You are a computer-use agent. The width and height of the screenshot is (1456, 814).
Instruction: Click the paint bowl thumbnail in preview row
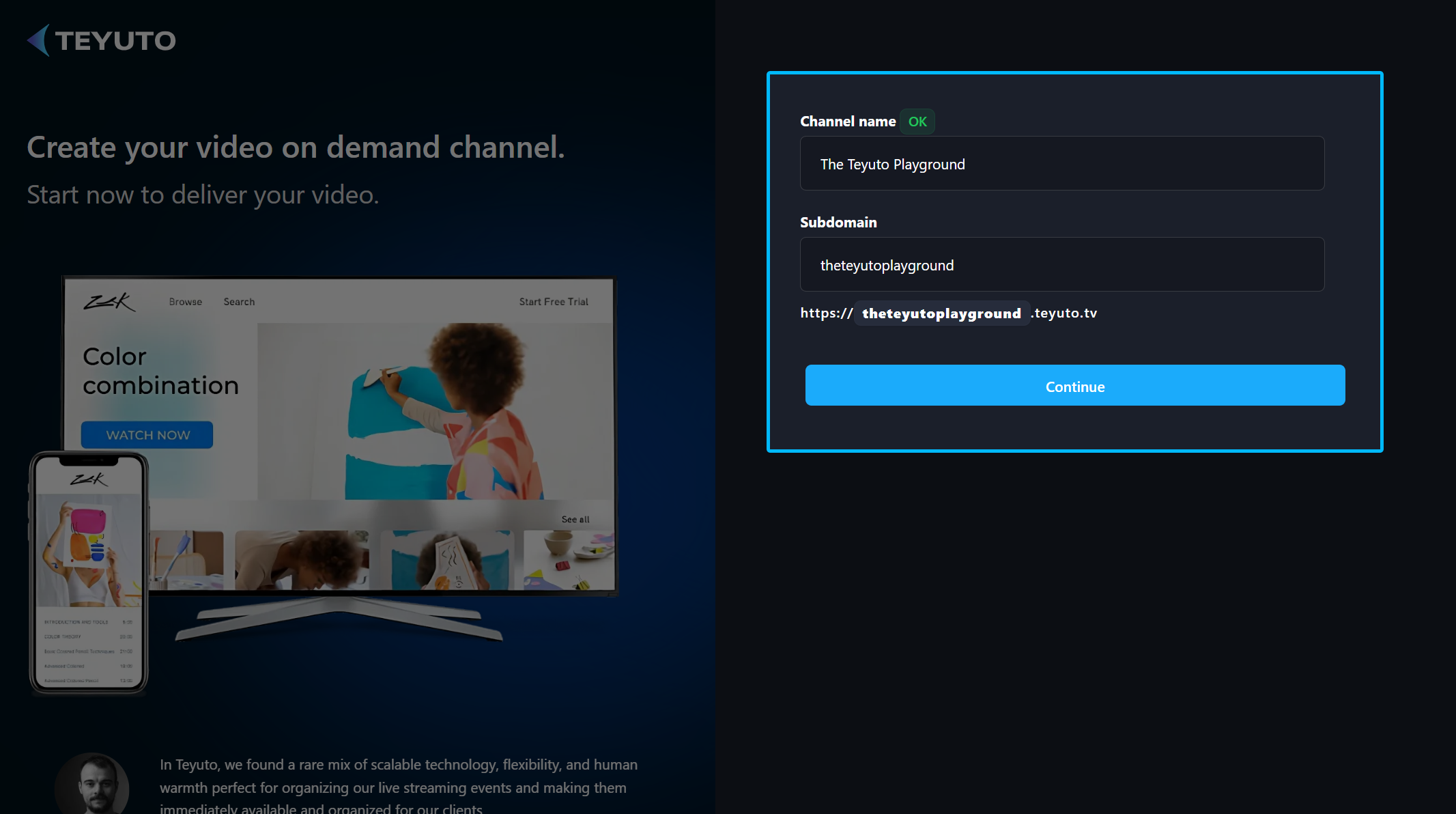pyautogui.click(x=568, y=560)
